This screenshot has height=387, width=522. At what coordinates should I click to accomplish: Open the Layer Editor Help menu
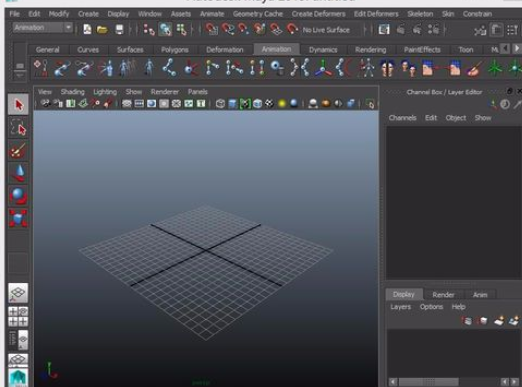point(458,307)
